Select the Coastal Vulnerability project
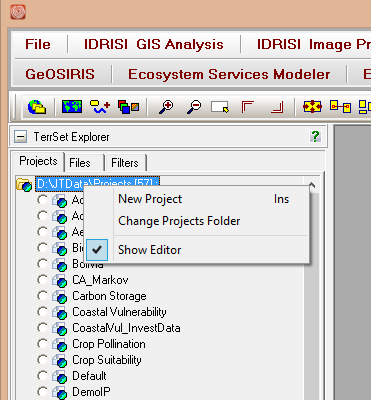The image size is (371, 400). [119, 312]
